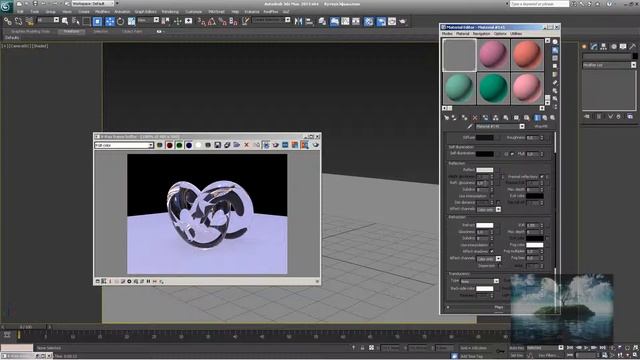The width and height of the screenshot is (640, 360).
Task: Click the Sample Type icon beside slots
Action: [x=555, y=42]
